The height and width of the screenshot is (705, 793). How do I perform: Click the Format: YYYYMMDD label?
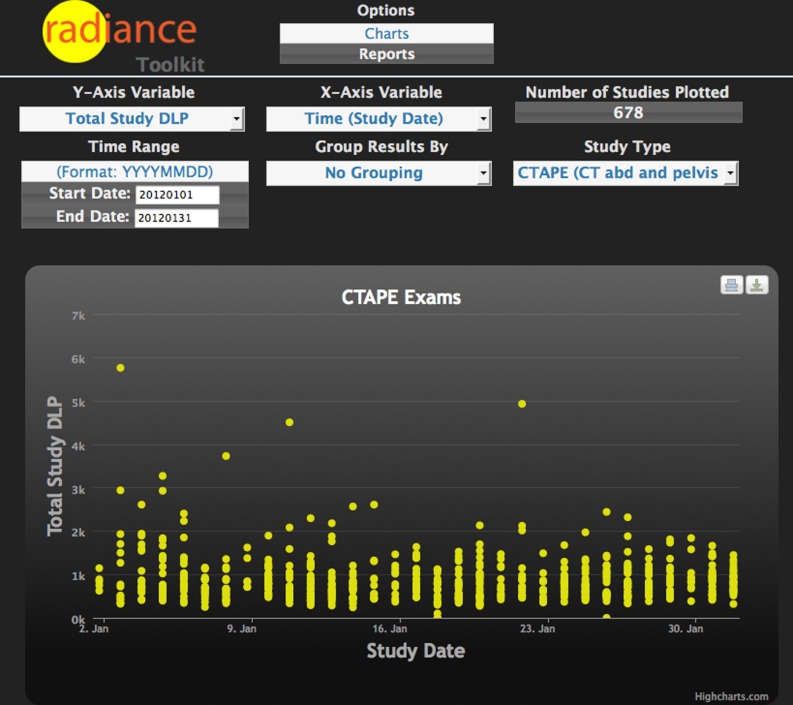pyautogui.click(x=134, y=172)
